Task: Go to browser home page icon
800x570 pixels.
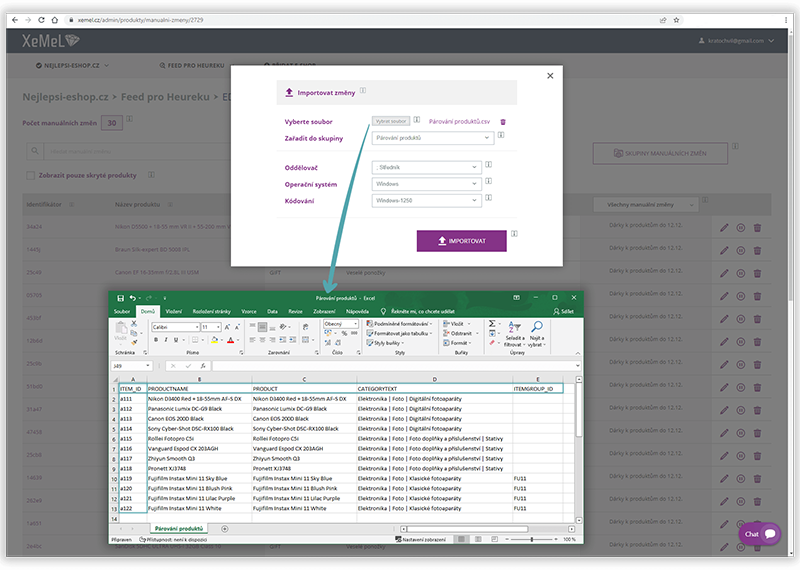Action: [x=55, y=20]
